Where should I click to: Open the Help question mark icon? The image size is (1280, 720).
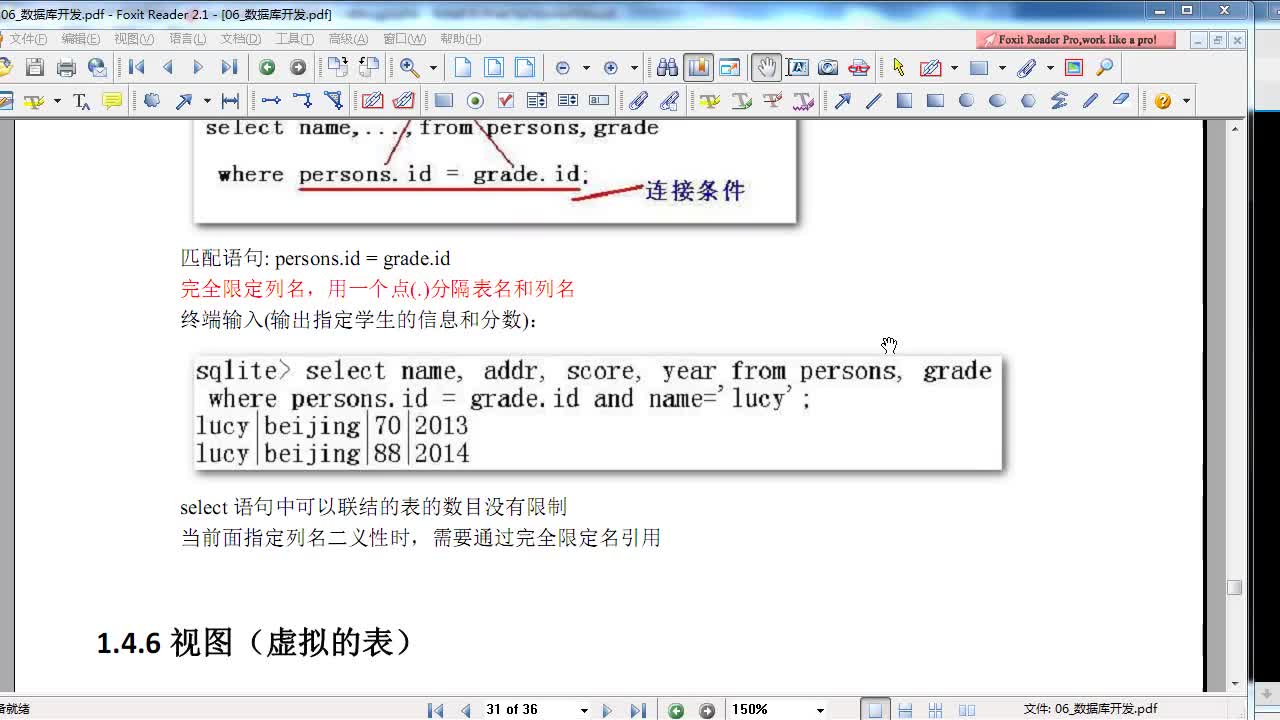[1162, 101]
